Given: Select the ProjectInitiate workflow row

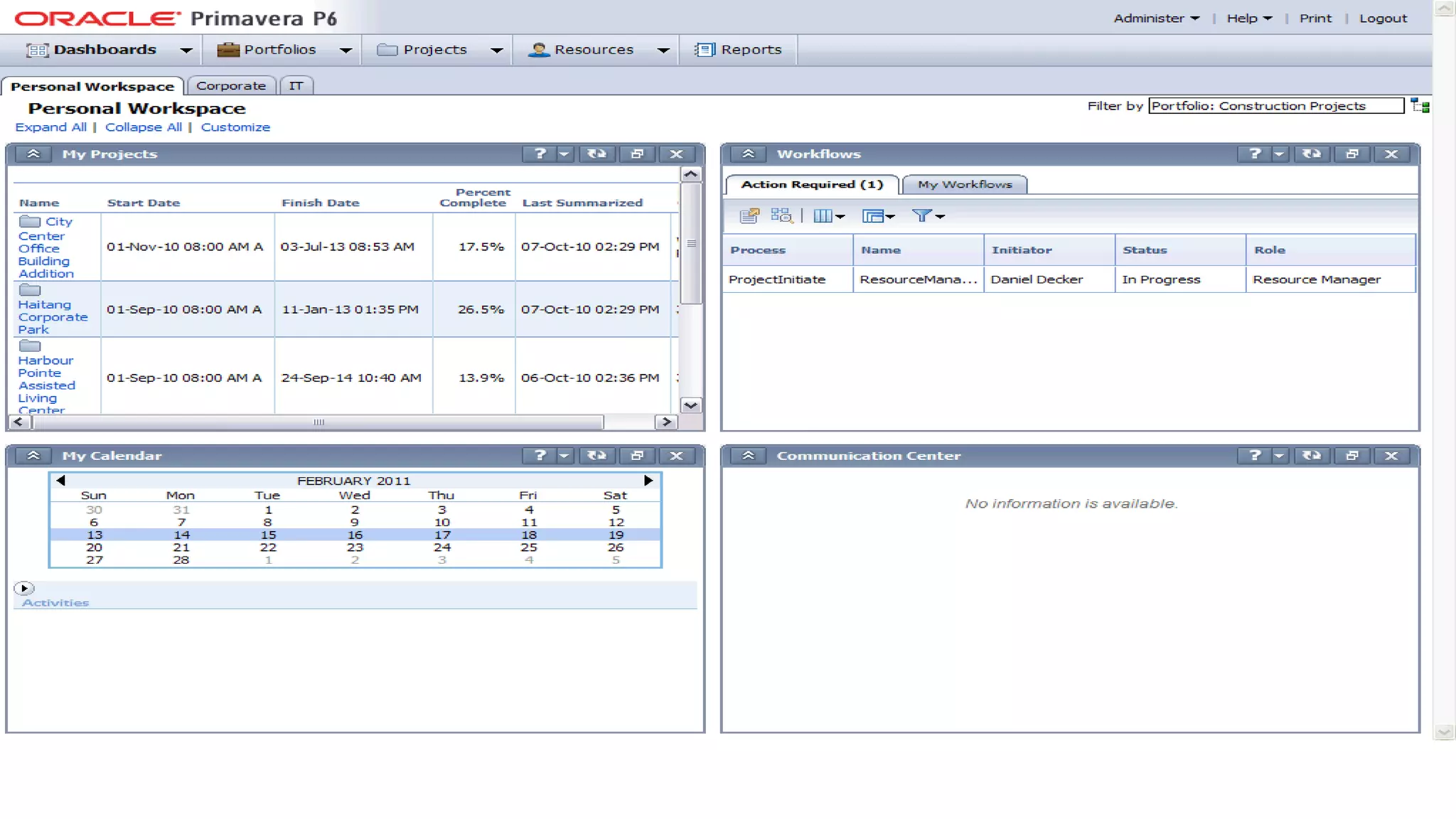Looking at the screenshot, I should [x=1069, y=279].
